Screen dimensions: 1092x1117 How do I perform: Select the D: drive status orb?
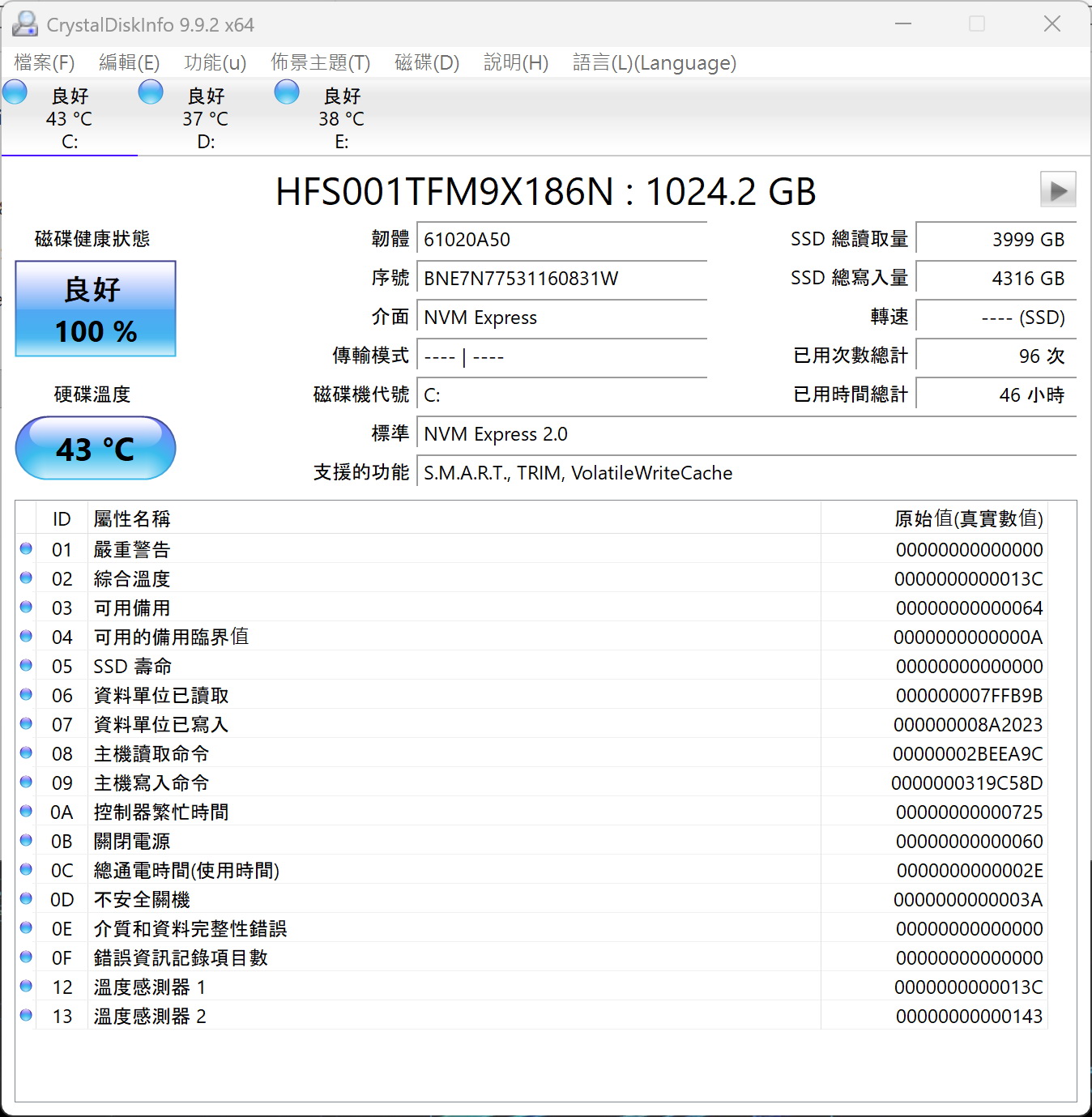(151, 92)
